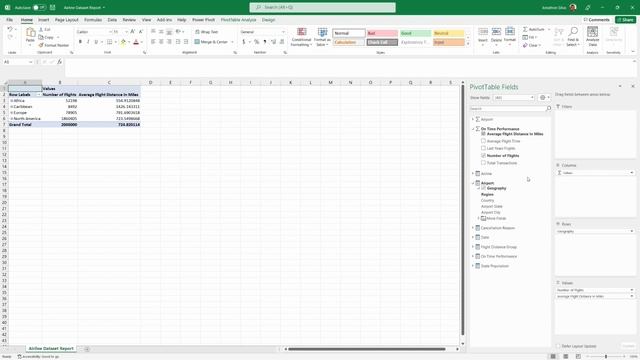The image size is (640, 360).
Task: Open the Borders button
Action: coord(109,42)
